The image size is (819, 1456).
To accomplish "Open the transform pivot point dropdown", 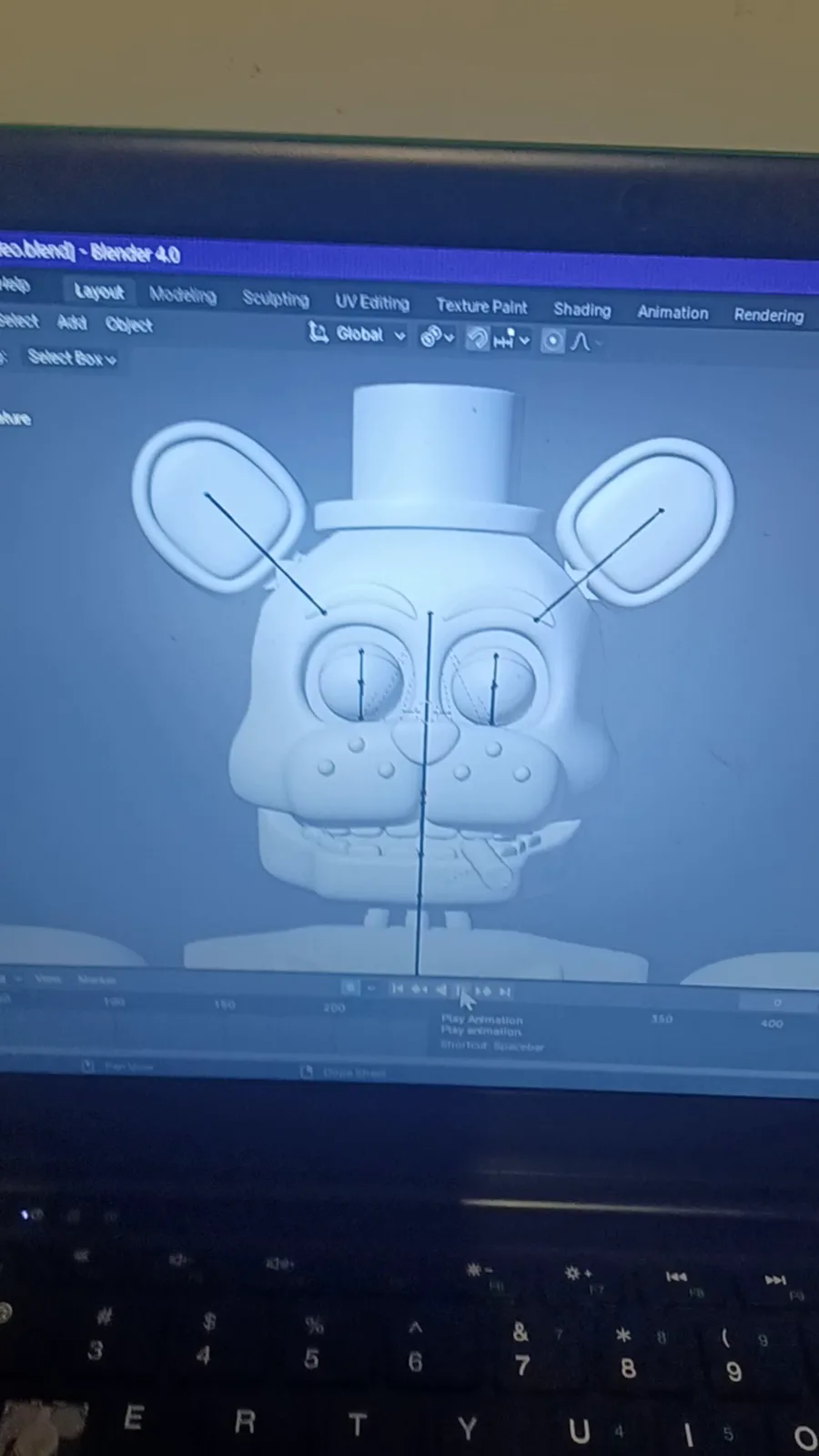I will click(437, 338).
